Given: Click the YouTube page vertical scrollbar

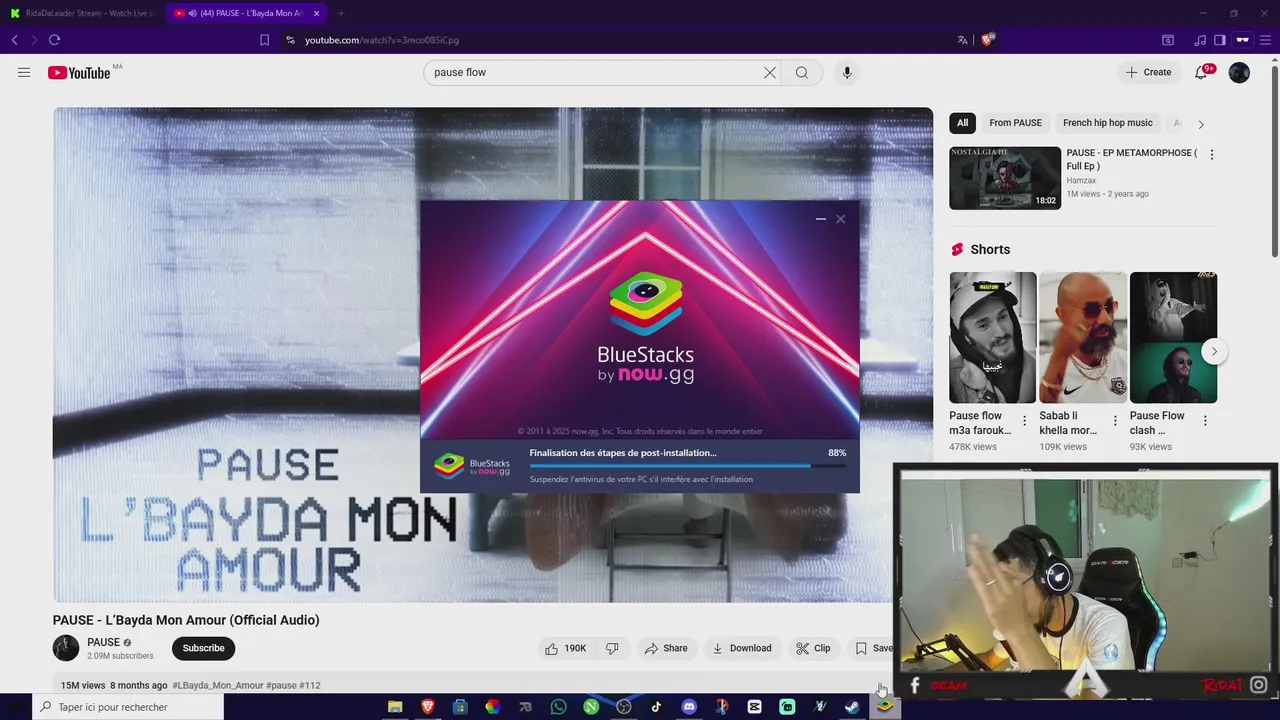Looking at the screenshot, I should [1274, 160].
